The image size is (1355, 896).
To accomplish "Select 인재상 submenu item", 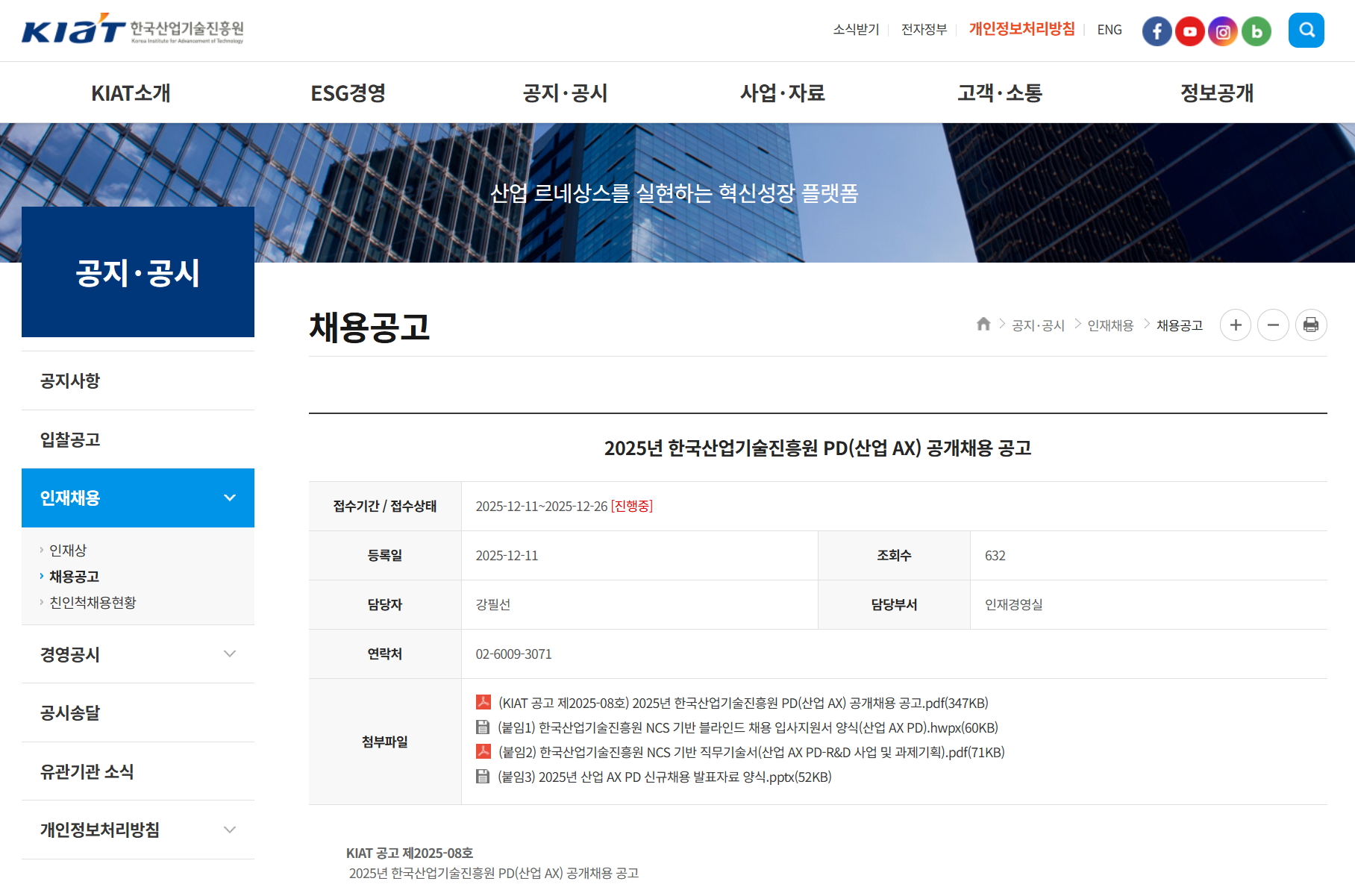I will pos(68,550).
